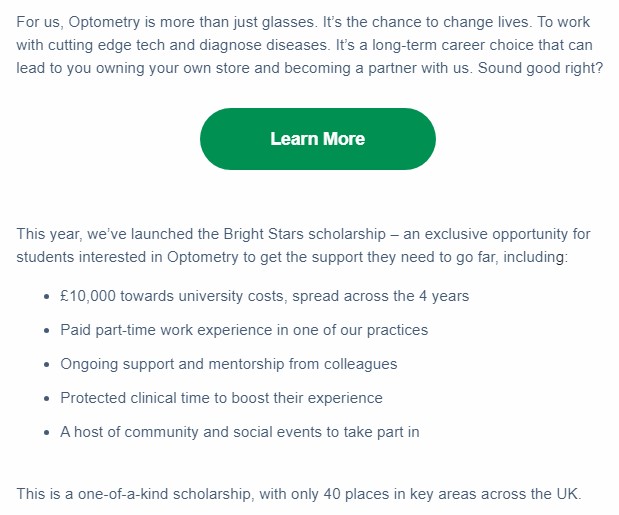The image size is (619, 515).
Task: Click the phrase "diagnose diseases"
Action: click(263, 45)
